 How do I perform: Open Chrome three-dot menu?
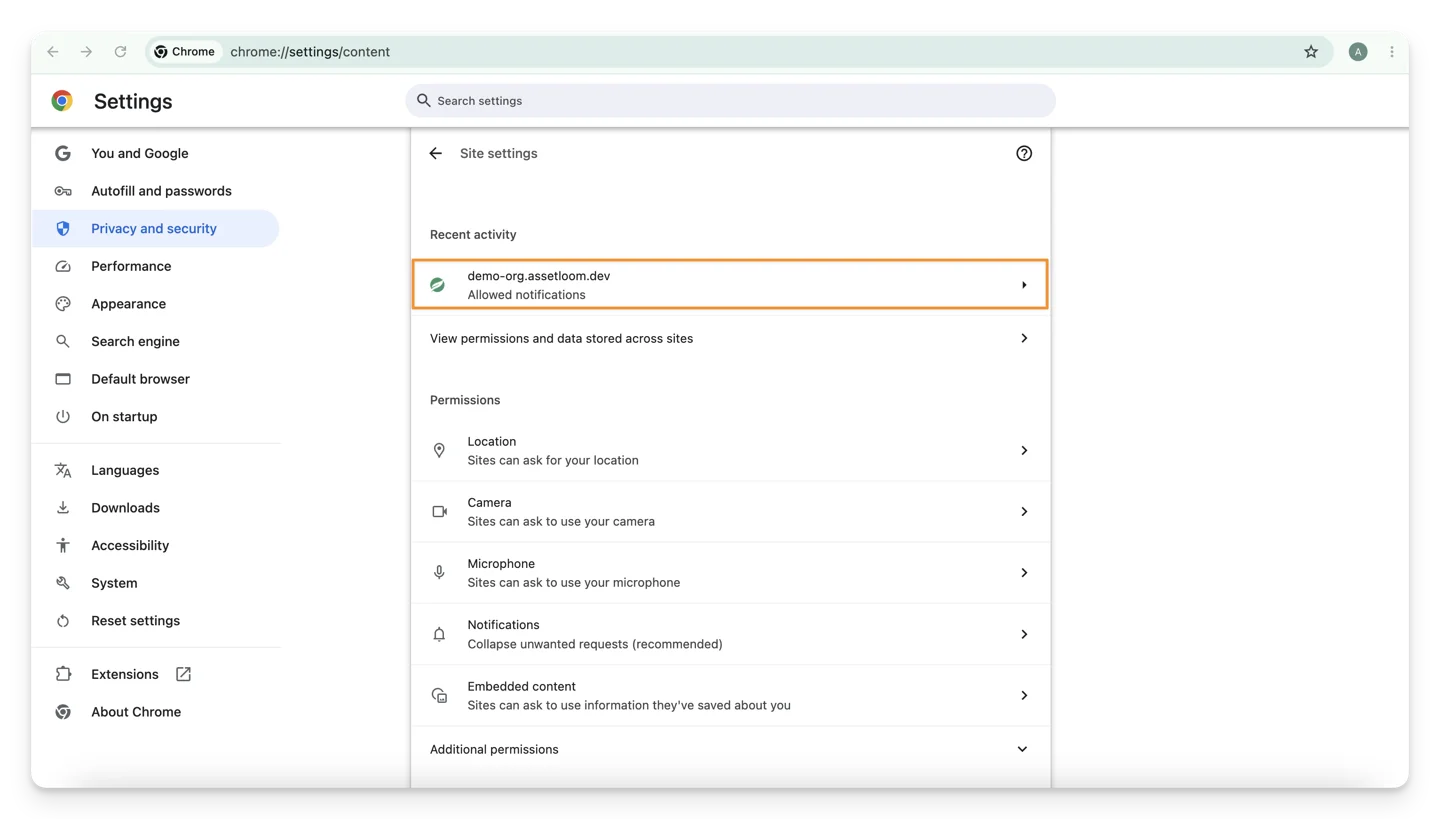[1392, 52]
